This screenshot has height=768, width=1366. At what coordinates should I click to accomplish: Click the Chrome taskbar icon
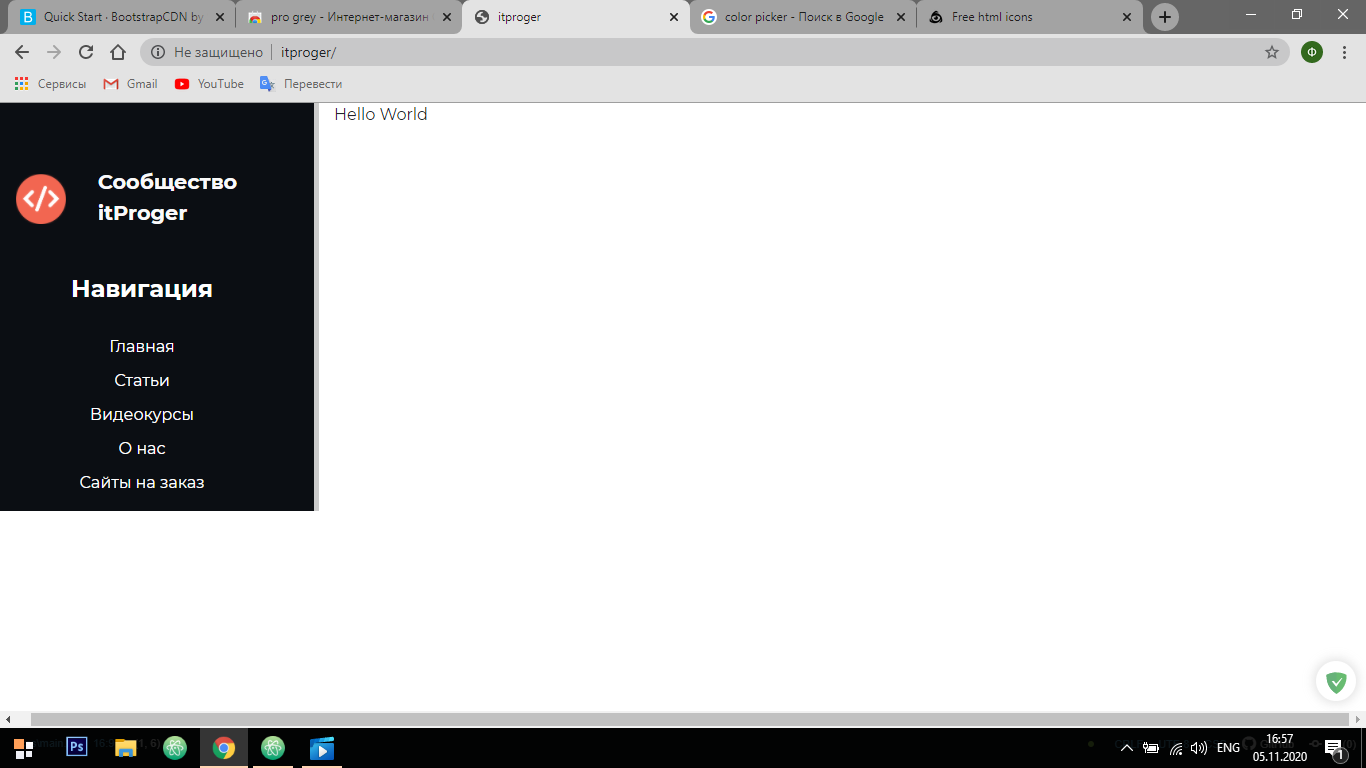pyautogui.click(x=224, y=748)
